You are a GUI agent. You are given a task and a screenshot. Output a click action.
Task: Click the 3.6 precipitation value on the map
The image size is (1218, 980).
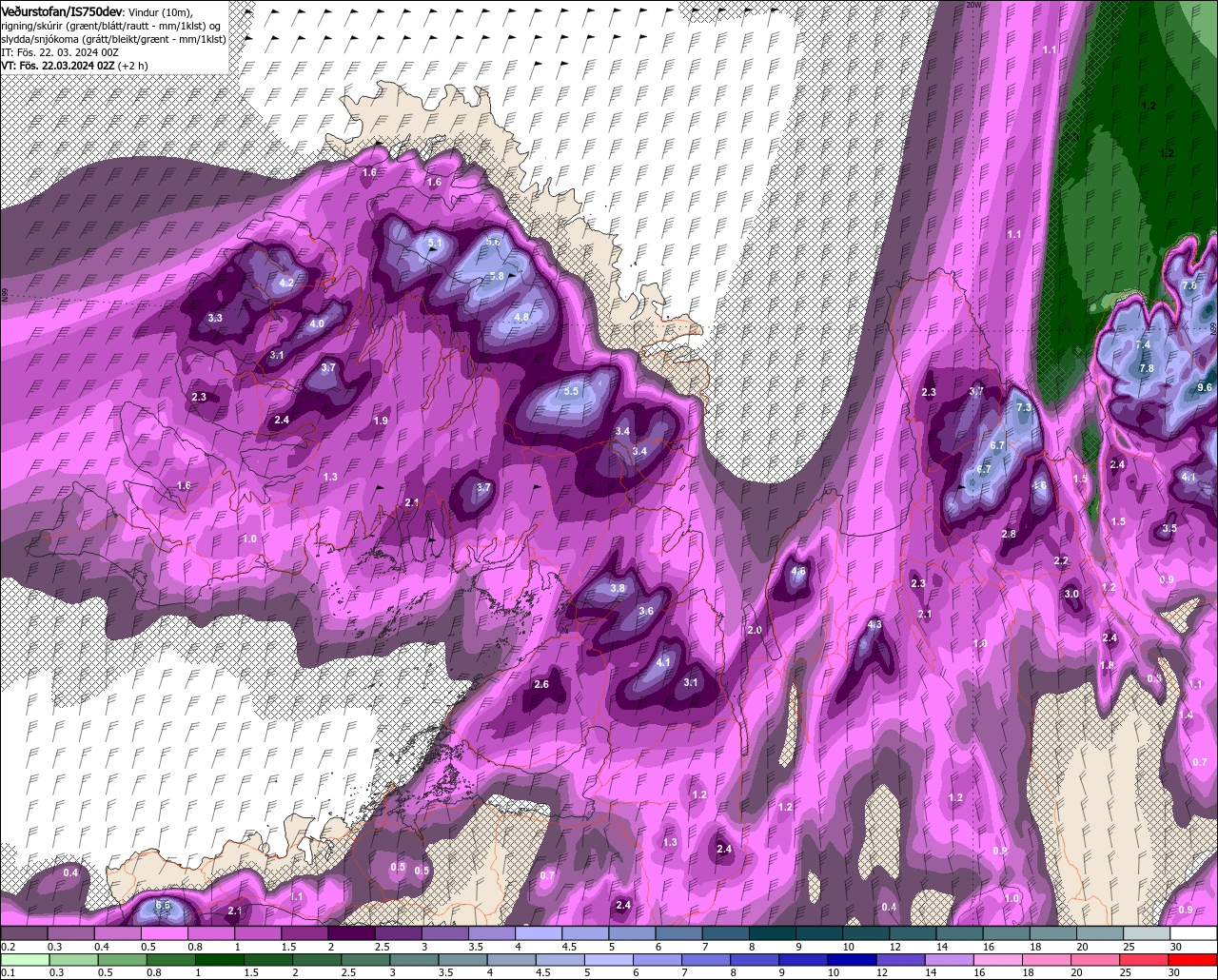point(646,611)
